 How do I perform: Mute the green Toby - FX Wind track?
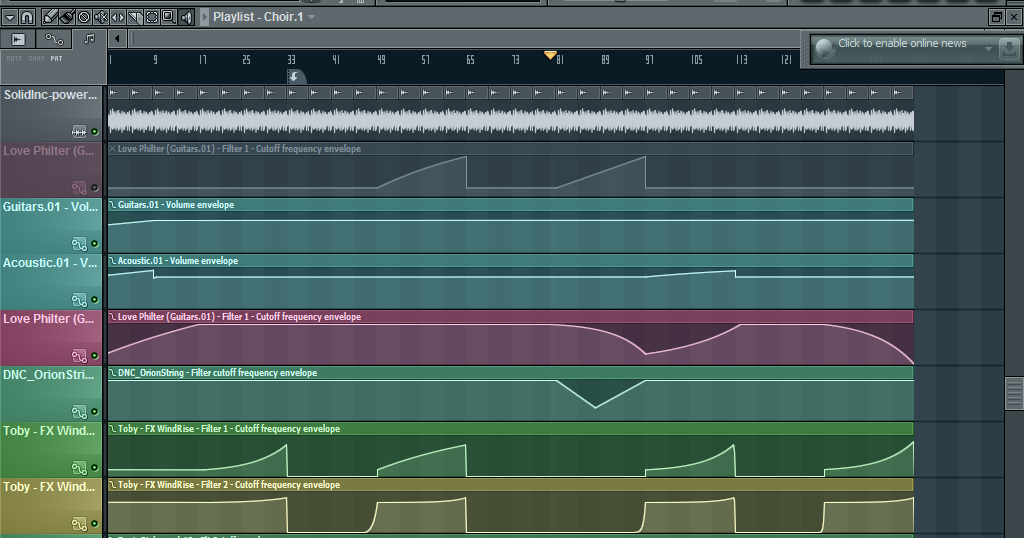[95, 468]
